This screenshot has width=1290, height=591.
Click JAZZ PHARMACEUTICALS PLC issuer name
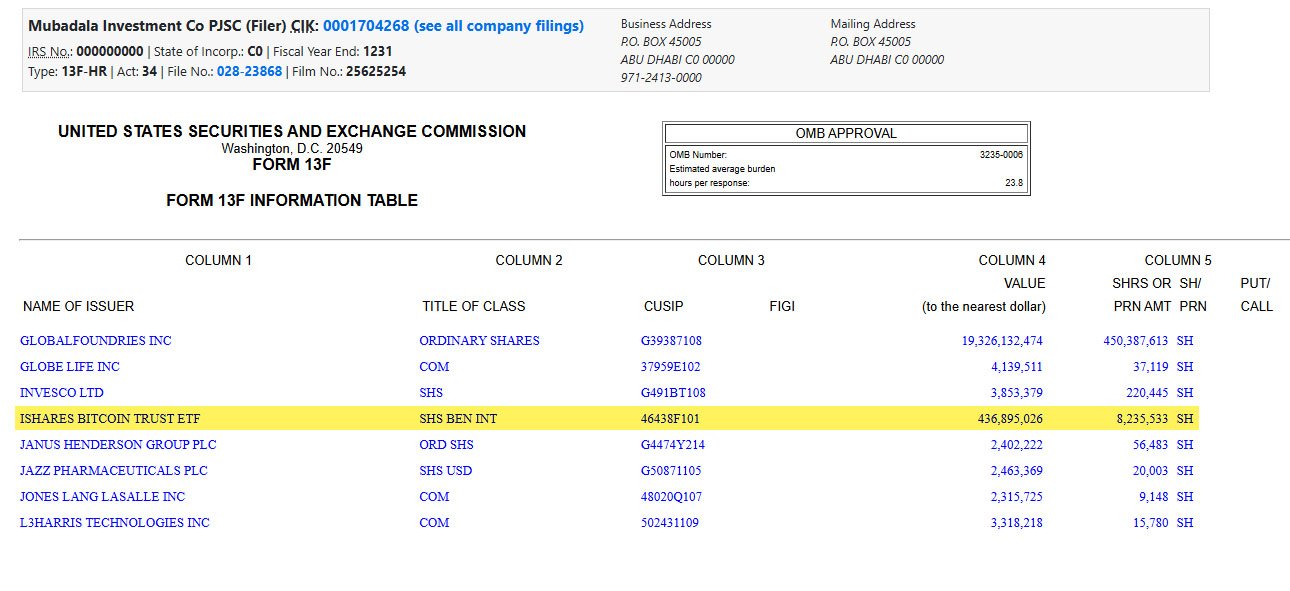point(114,471)
